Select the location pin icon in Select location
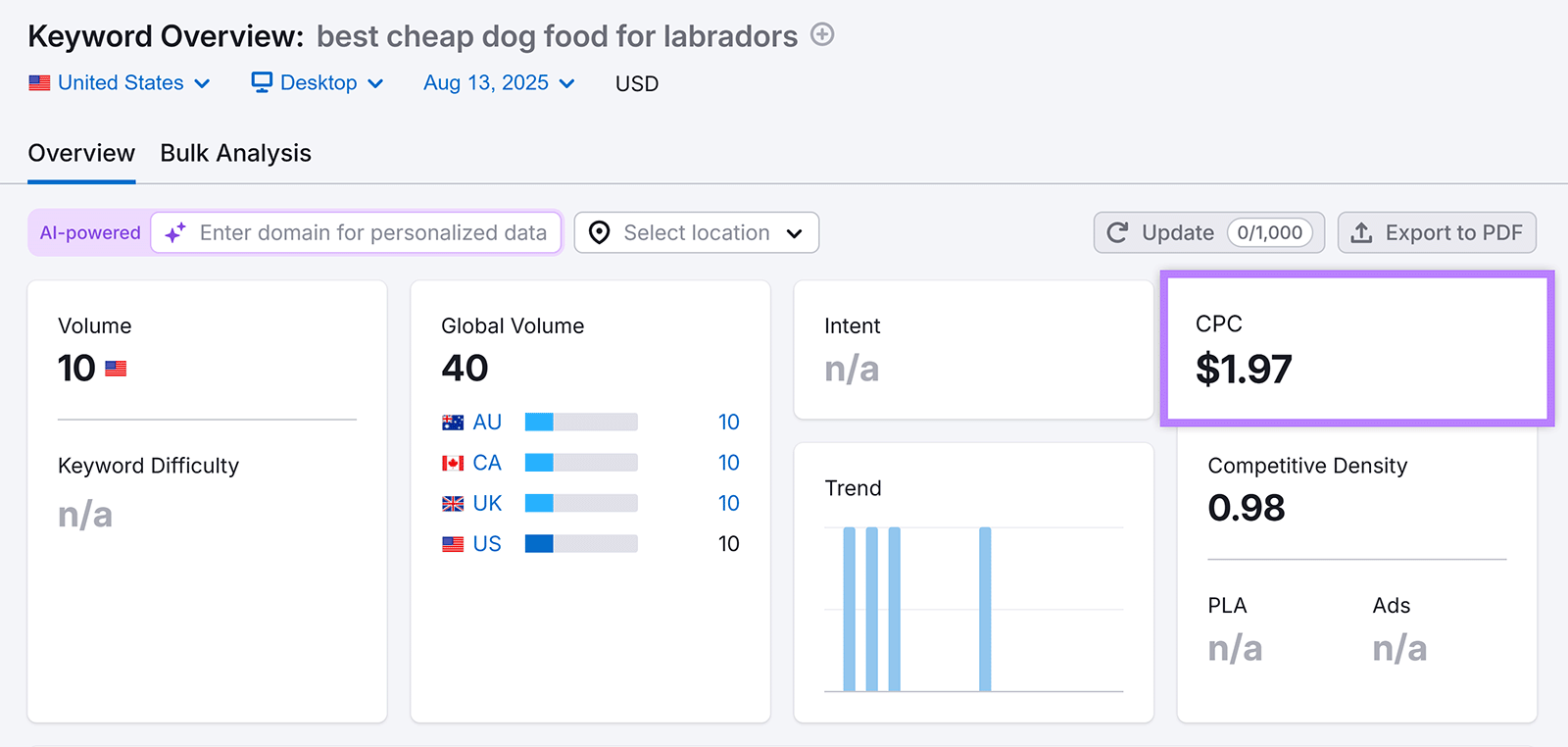1568x747 pixels. coord(598,232)
